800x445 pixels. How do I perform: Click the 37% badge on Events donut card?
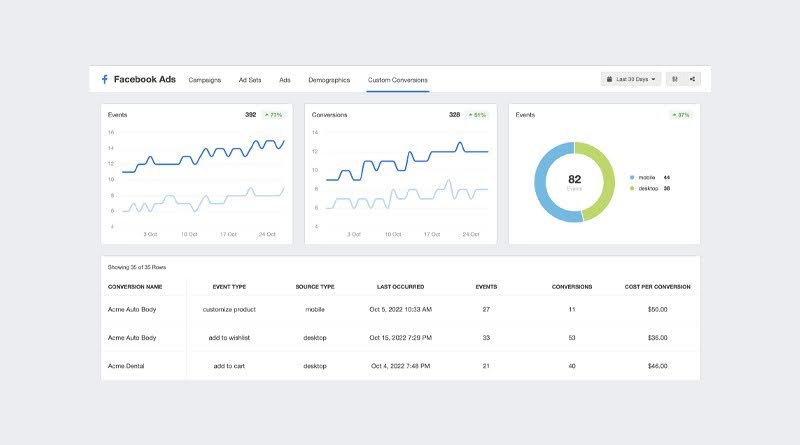click(x=681, y=115)
